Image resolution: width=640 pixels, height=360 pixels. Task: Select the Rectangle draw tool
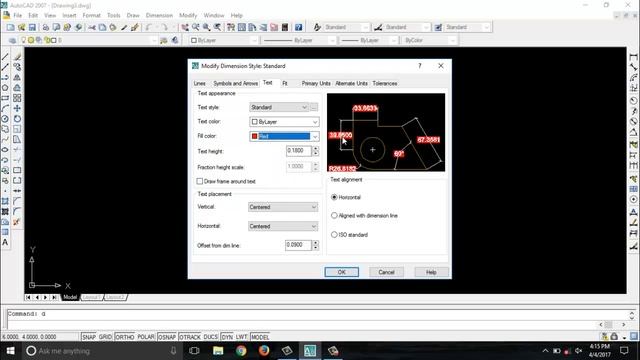tap(5, 98)
